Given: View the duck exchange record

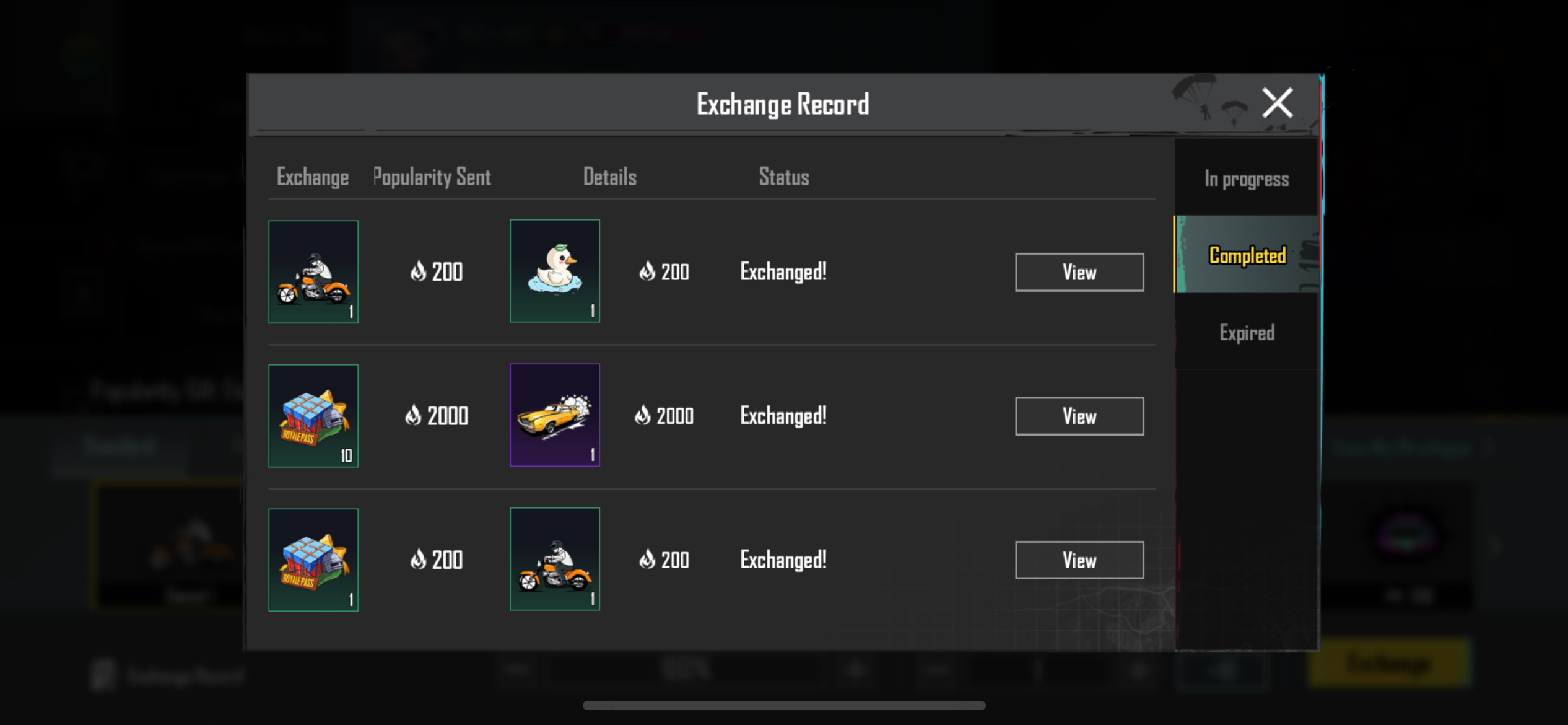Looking at the screenshot, I should (1079, 272).
